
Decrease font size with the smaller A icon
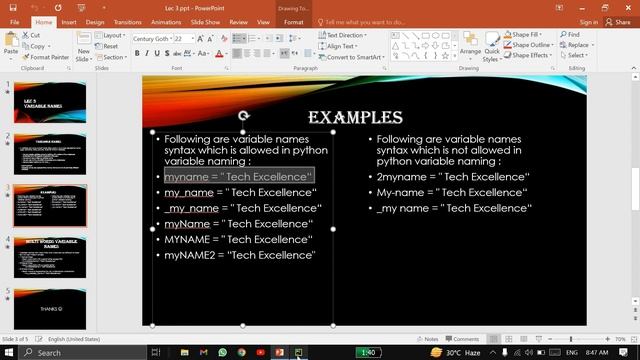(210, 39)
